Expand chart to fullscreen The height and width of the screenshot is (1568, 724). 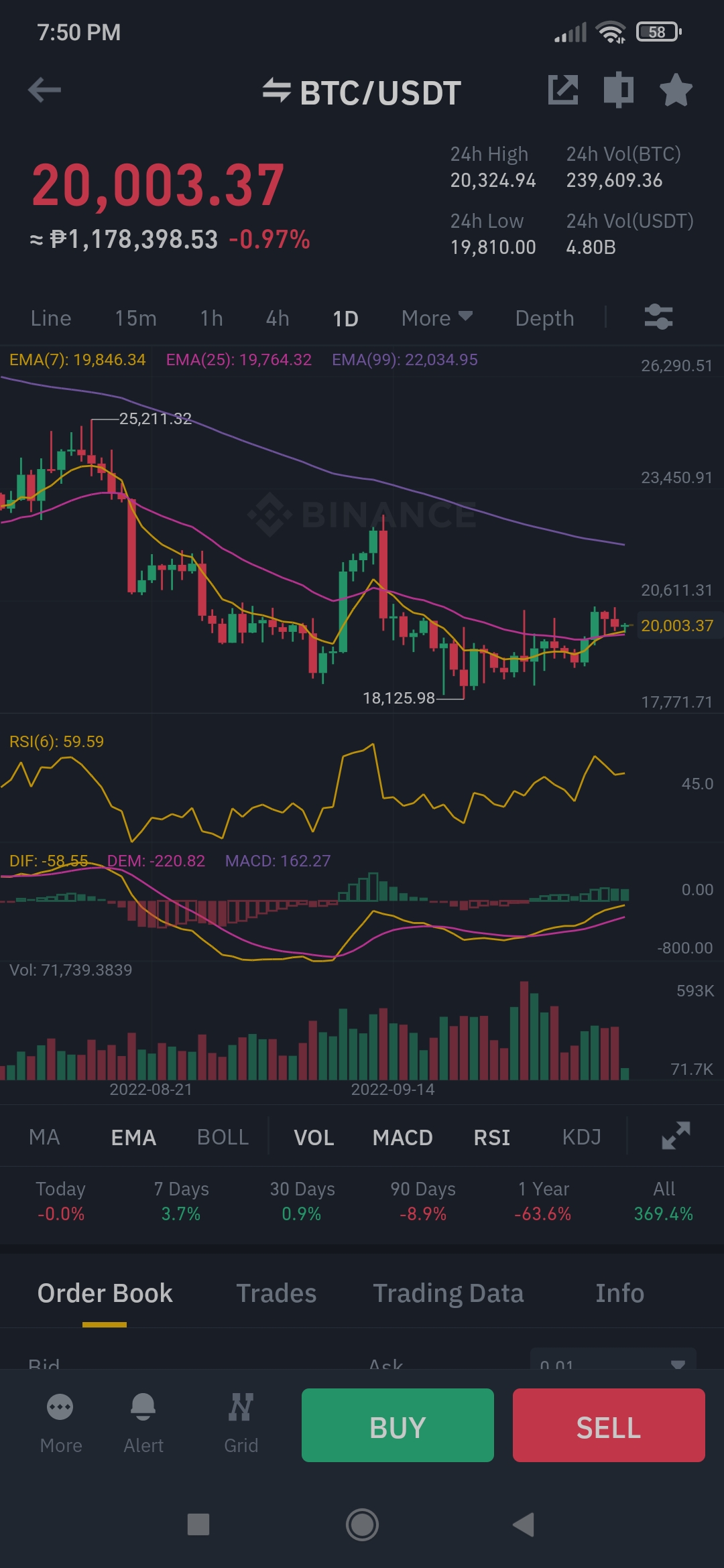[x=676, y=1136]
